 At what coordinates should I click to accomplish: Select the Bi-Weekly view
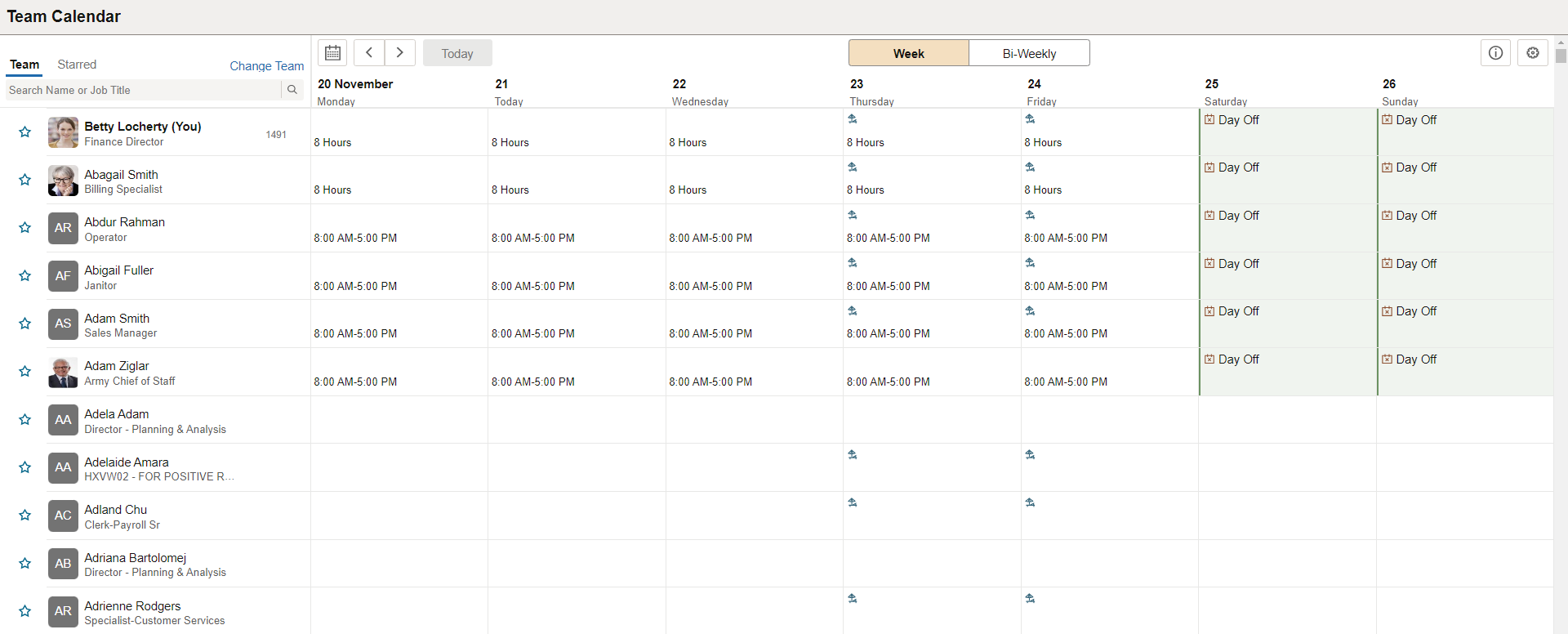1029,53
